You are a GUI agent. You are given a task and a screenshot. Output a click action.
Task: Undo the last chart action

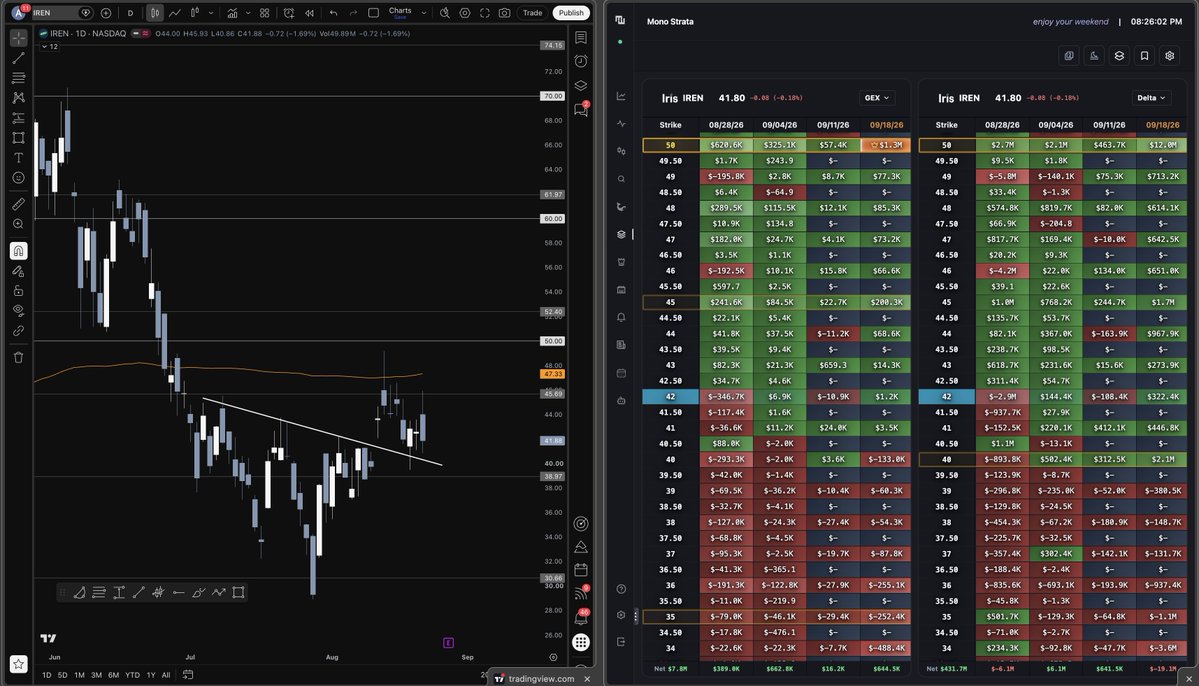[x=333, y=13]
